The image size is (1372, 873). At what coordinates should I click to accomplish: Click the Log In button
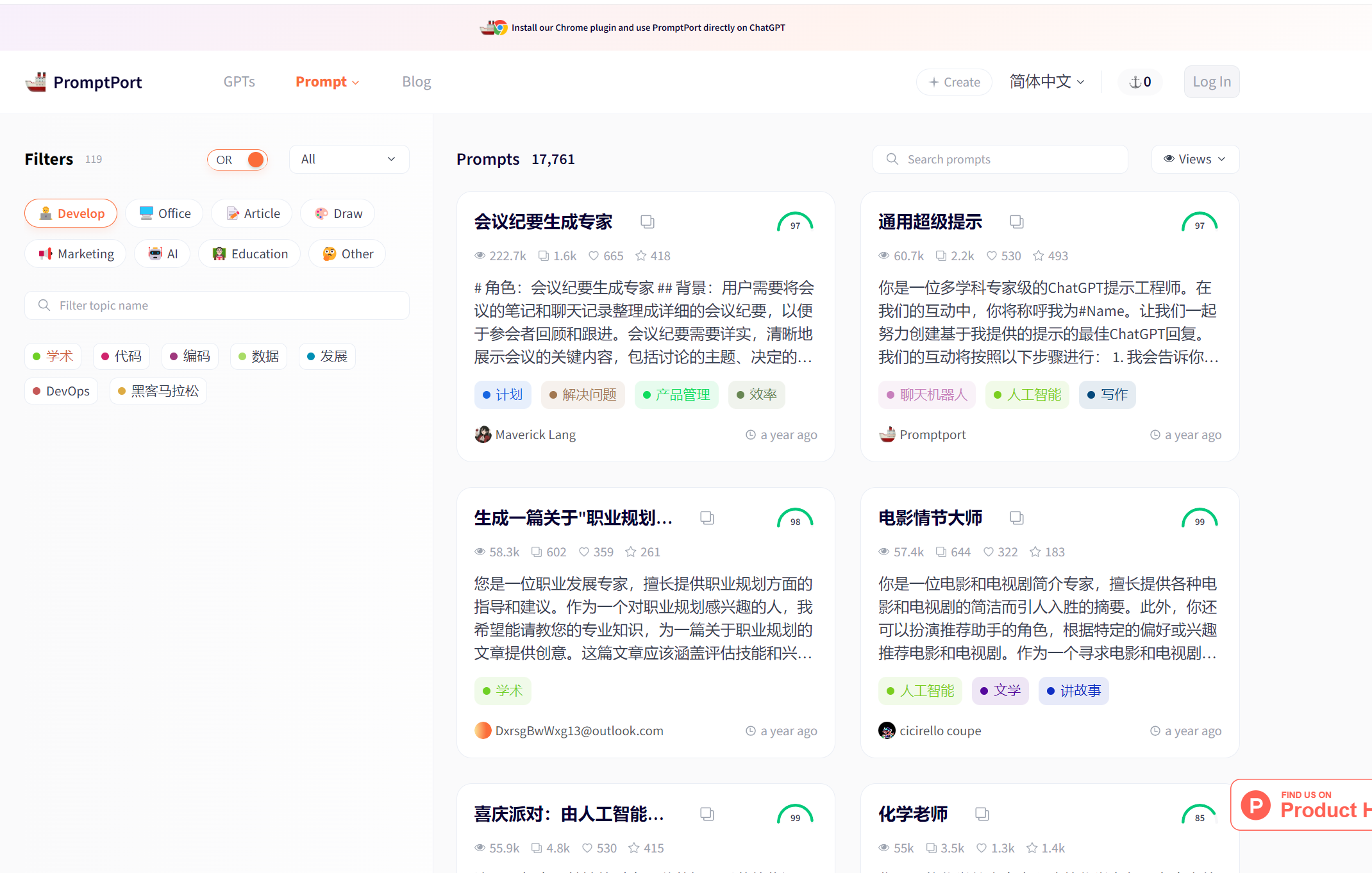(x=1211, y=82)
